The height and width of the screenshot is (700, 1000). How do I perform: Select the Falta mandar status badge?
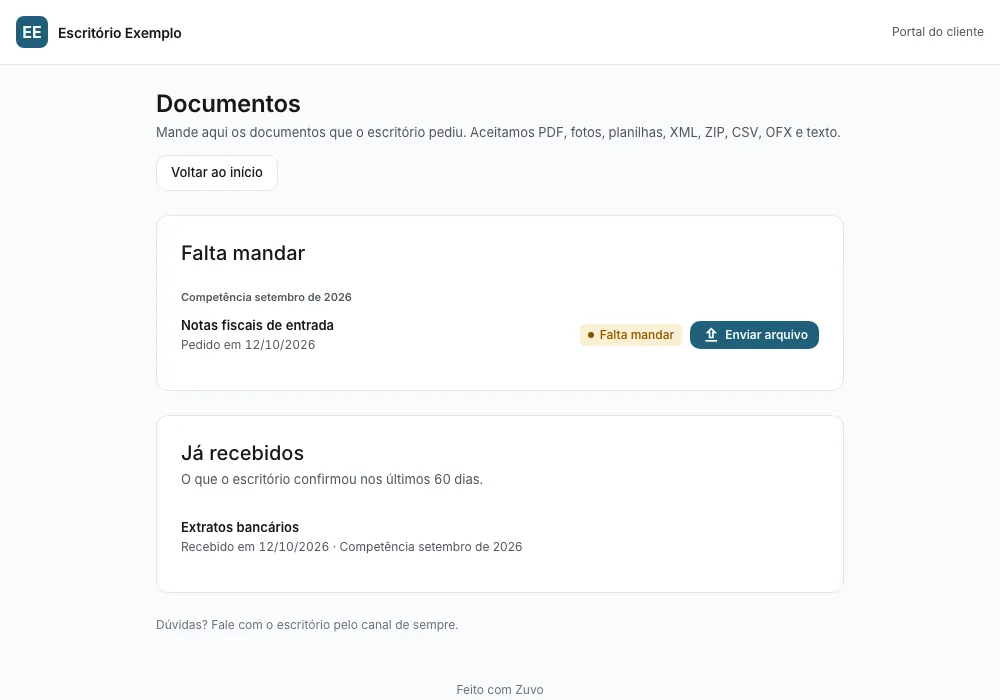point(631,335)
